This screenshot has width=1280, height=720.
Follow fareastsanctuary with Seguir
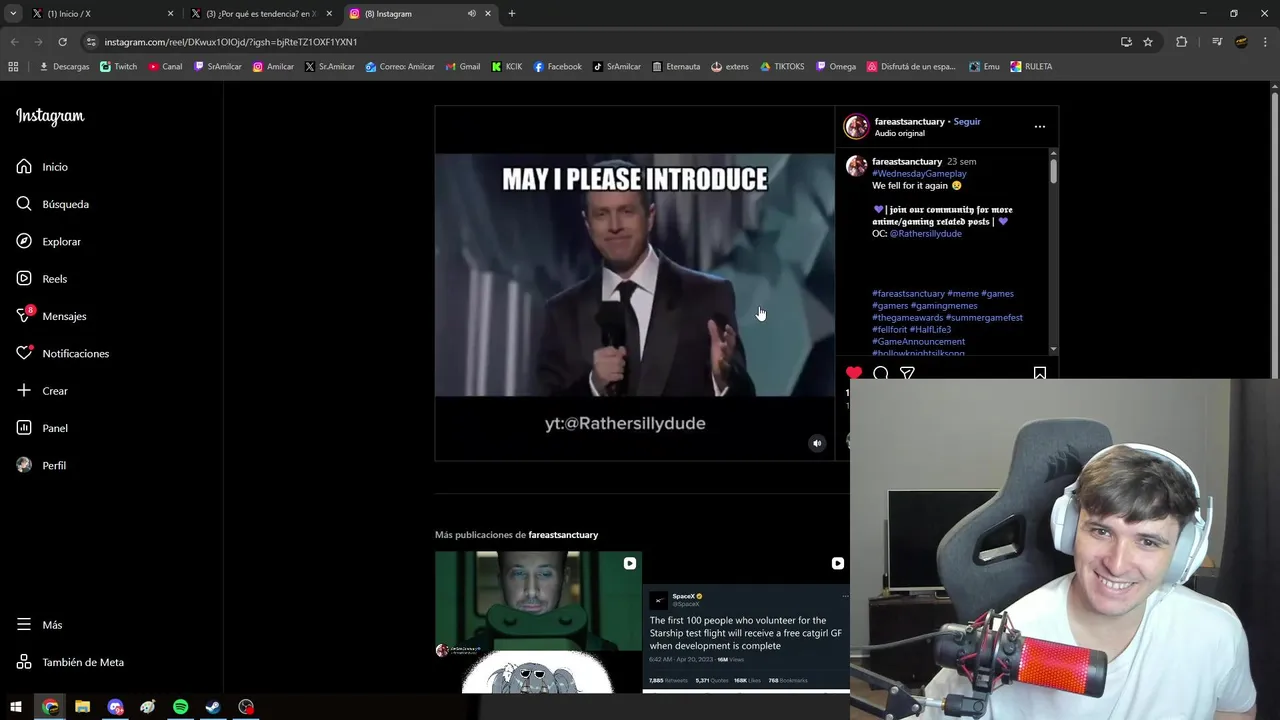point(967,121)
